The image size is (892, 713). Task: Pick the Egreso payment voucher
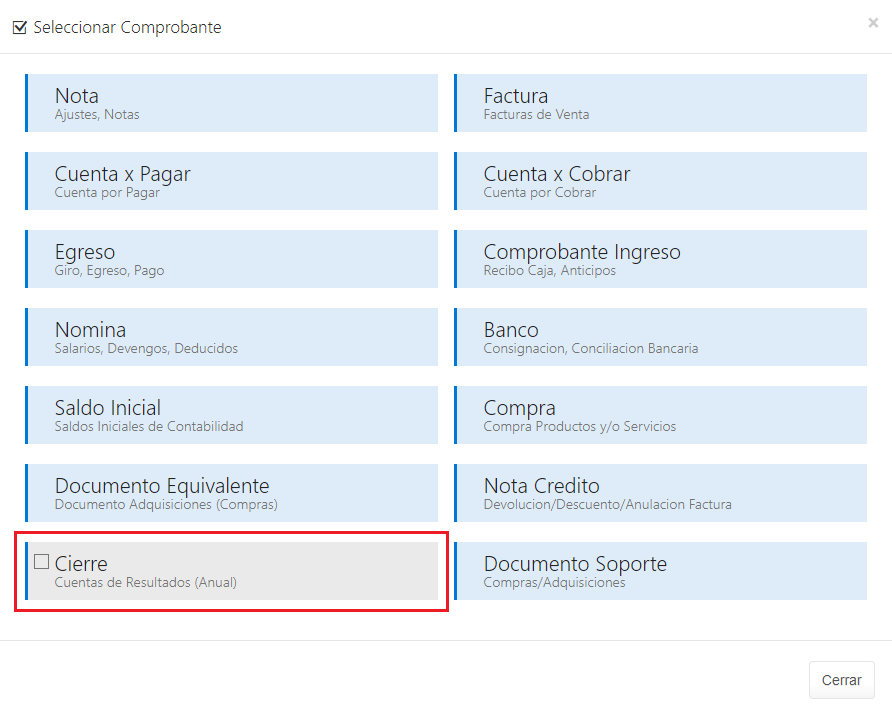click(231, 259)
